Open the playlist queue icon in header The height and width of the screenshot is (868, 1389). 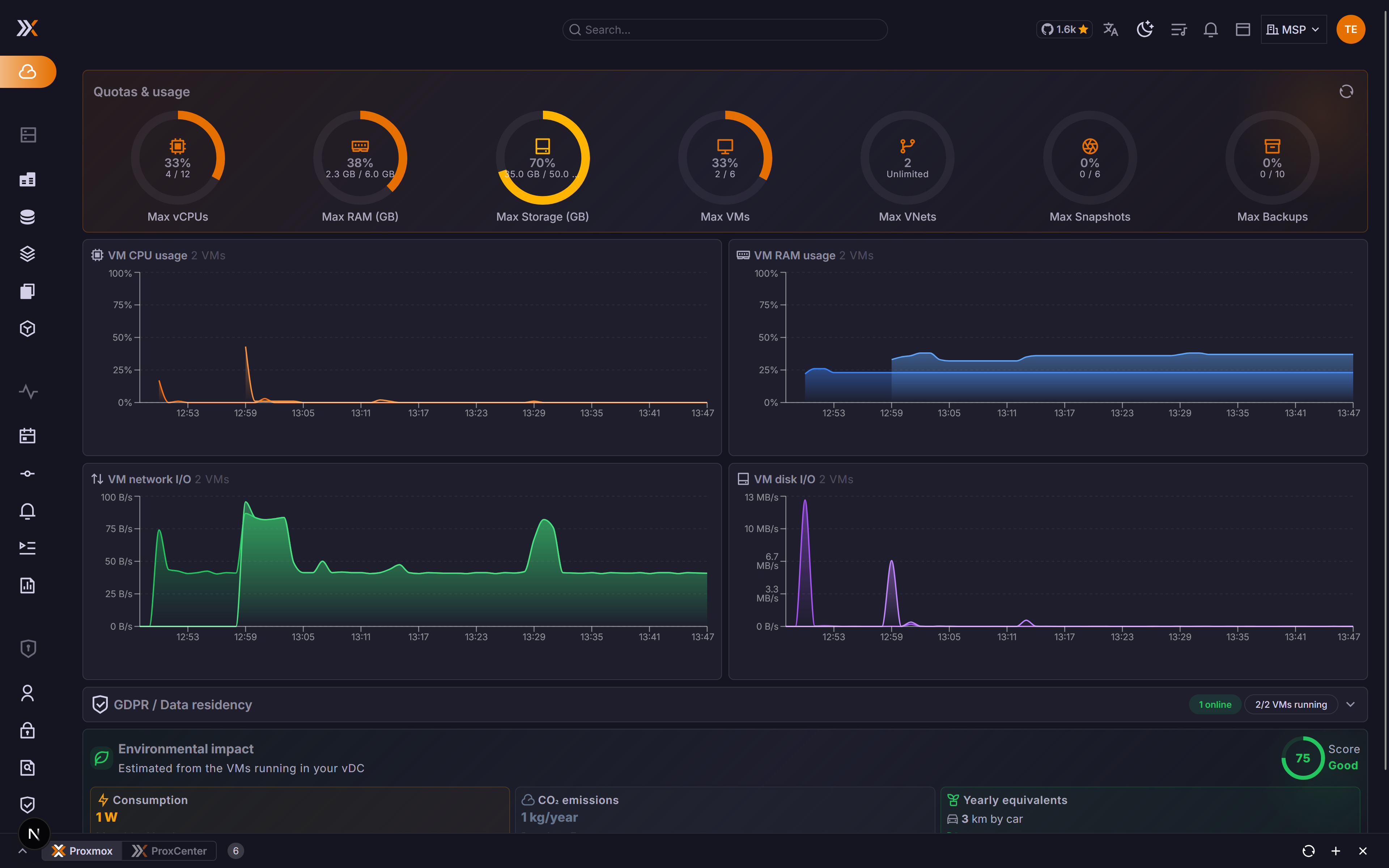pos(1178,29)
